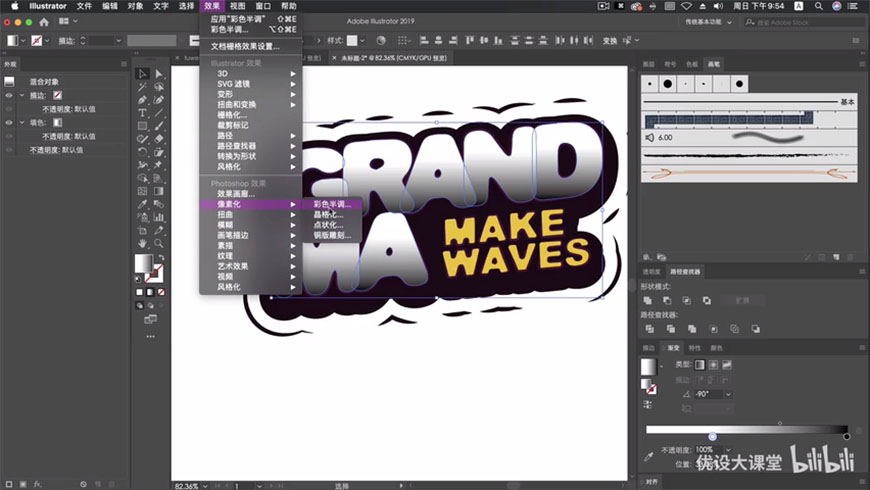The image size is (870, 490).
Task: Select the Shaper tool
Action: click(142, 139)
